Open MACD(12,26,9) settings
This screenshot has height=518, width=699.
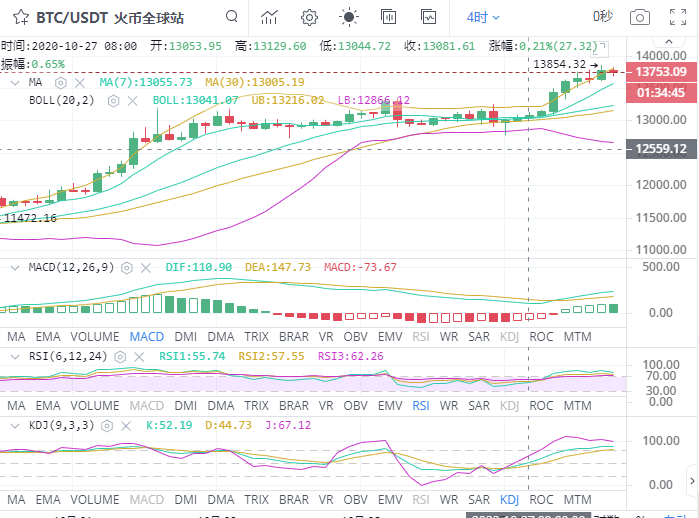coord(127,267)
